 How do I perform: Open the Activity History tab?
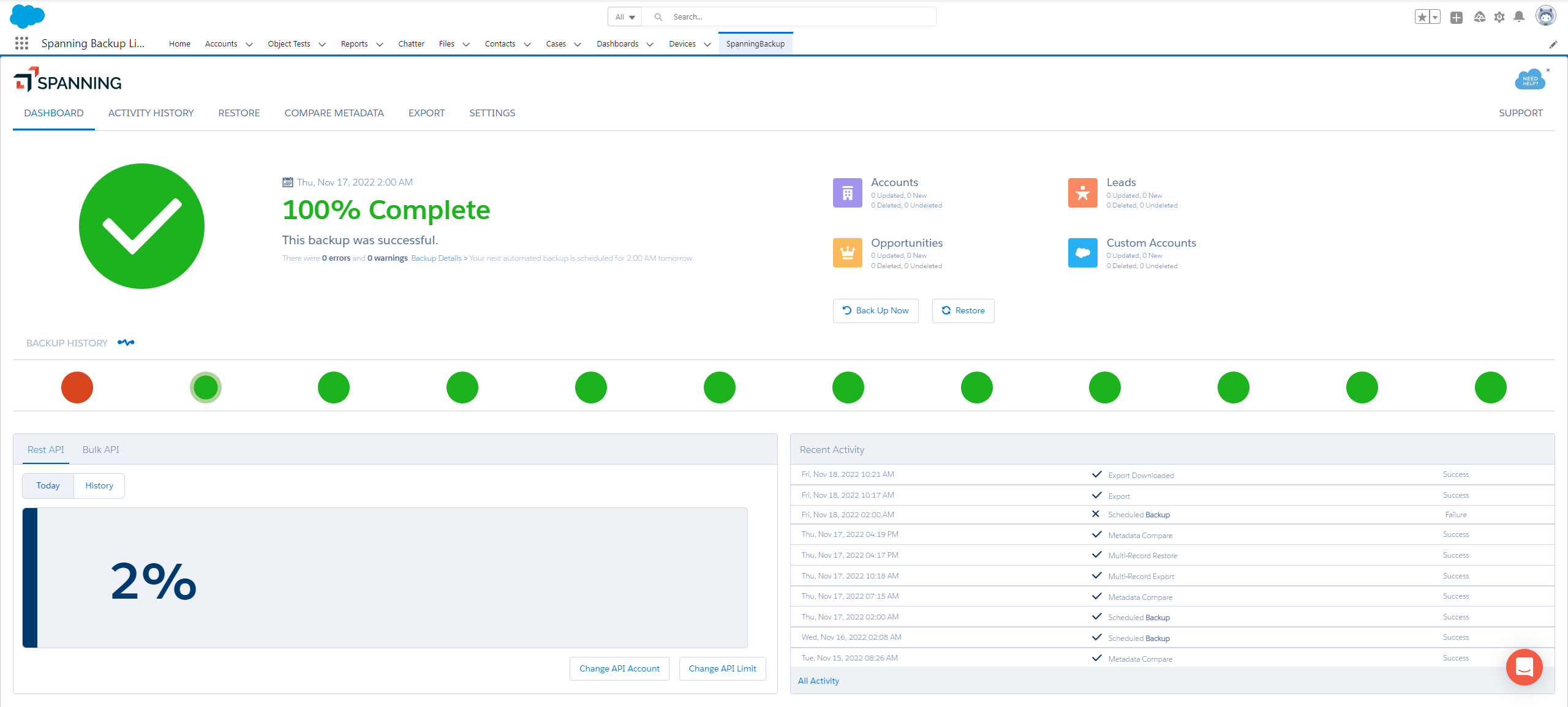(x=151, y=113)
